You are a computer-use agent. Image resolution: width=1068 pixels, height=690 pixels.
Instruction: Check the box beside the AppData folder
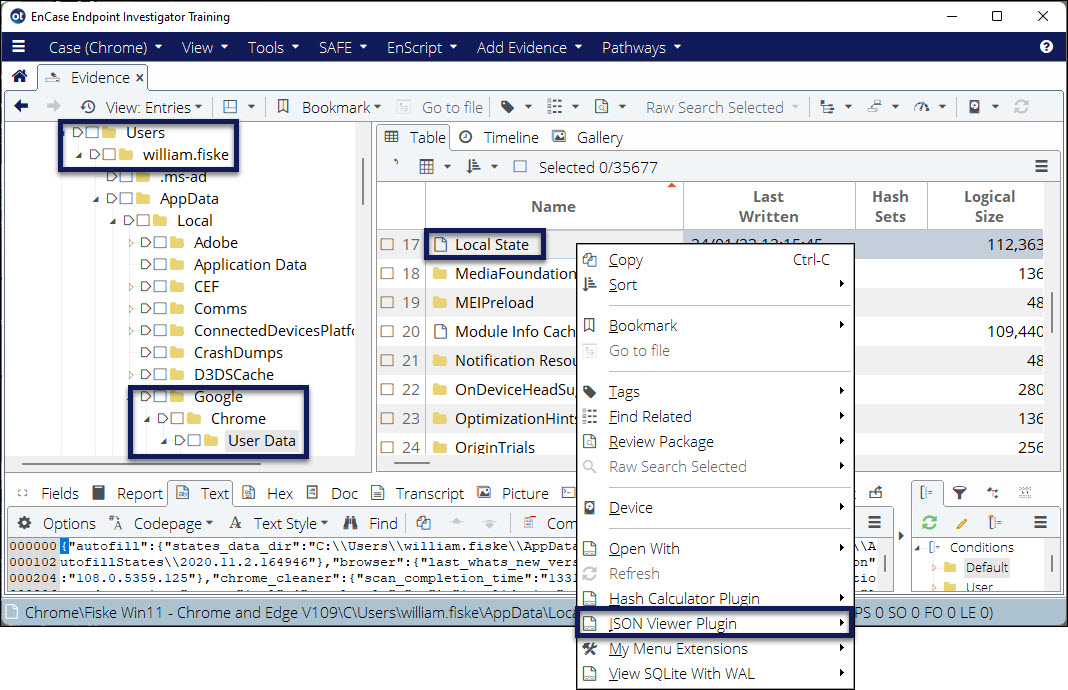[x=126, y=198]
